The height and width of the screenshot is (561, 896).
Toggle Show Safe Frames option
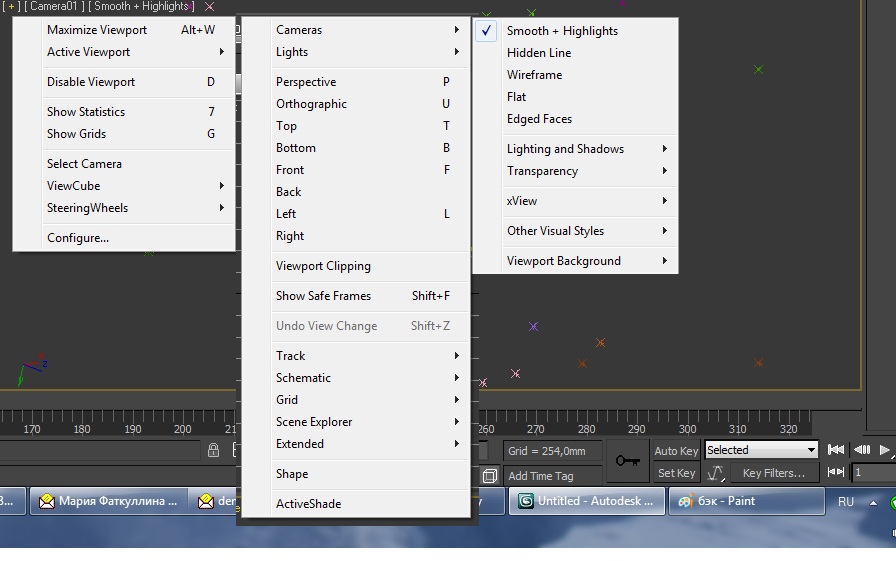[357, 296]
